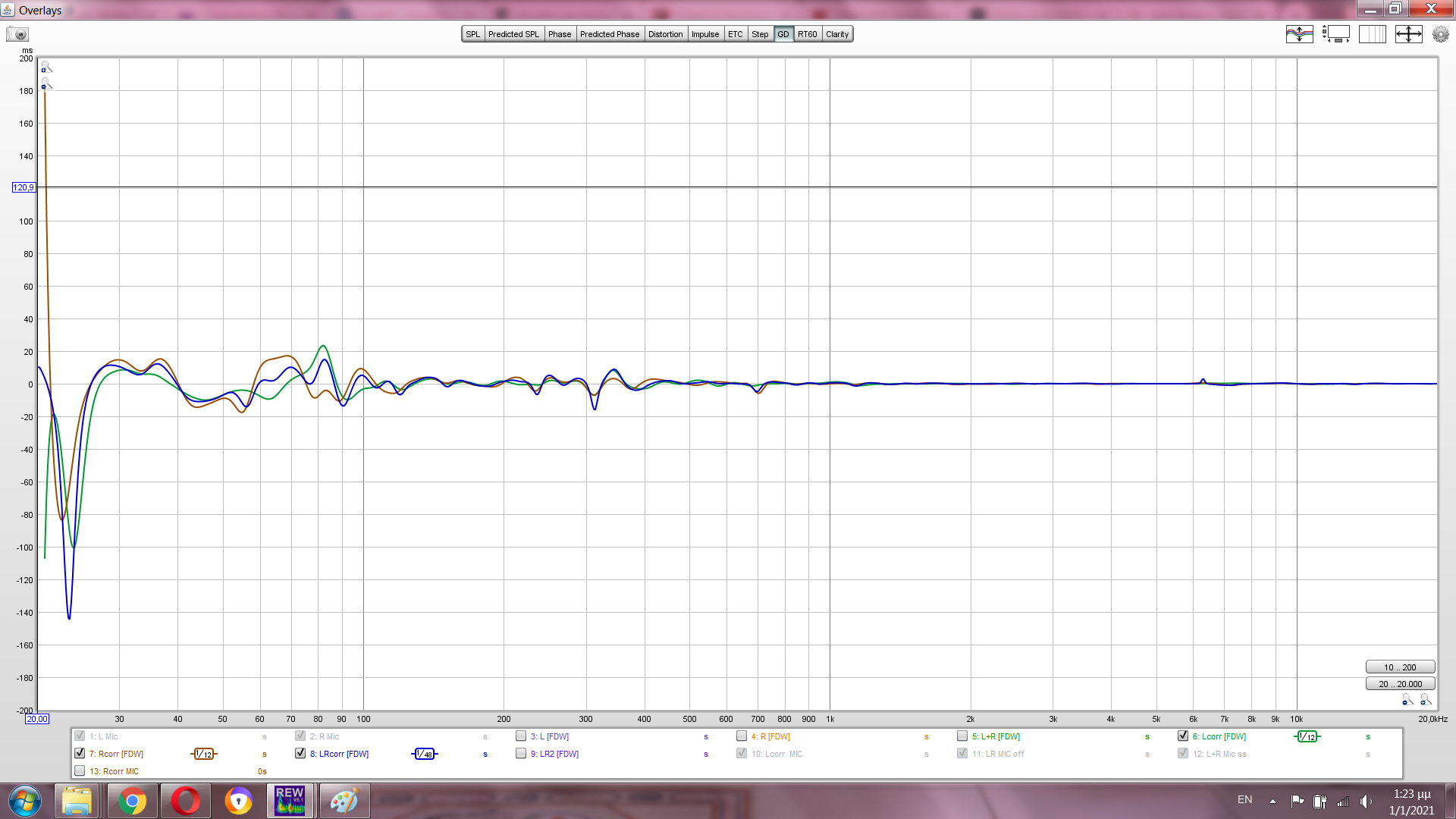Toggle the graph scrollbars icon
This screenshot has width=1456, height=819.
[1335, 34]
